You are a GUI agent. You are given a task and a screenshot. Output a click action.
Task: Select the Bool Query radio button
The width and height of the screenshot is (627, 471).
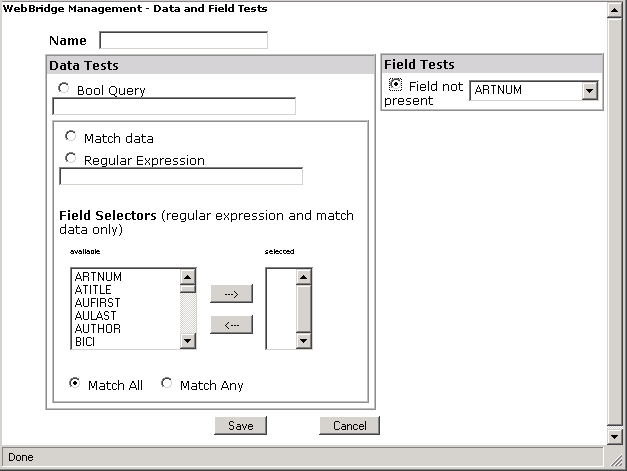(x=64, y=88)
